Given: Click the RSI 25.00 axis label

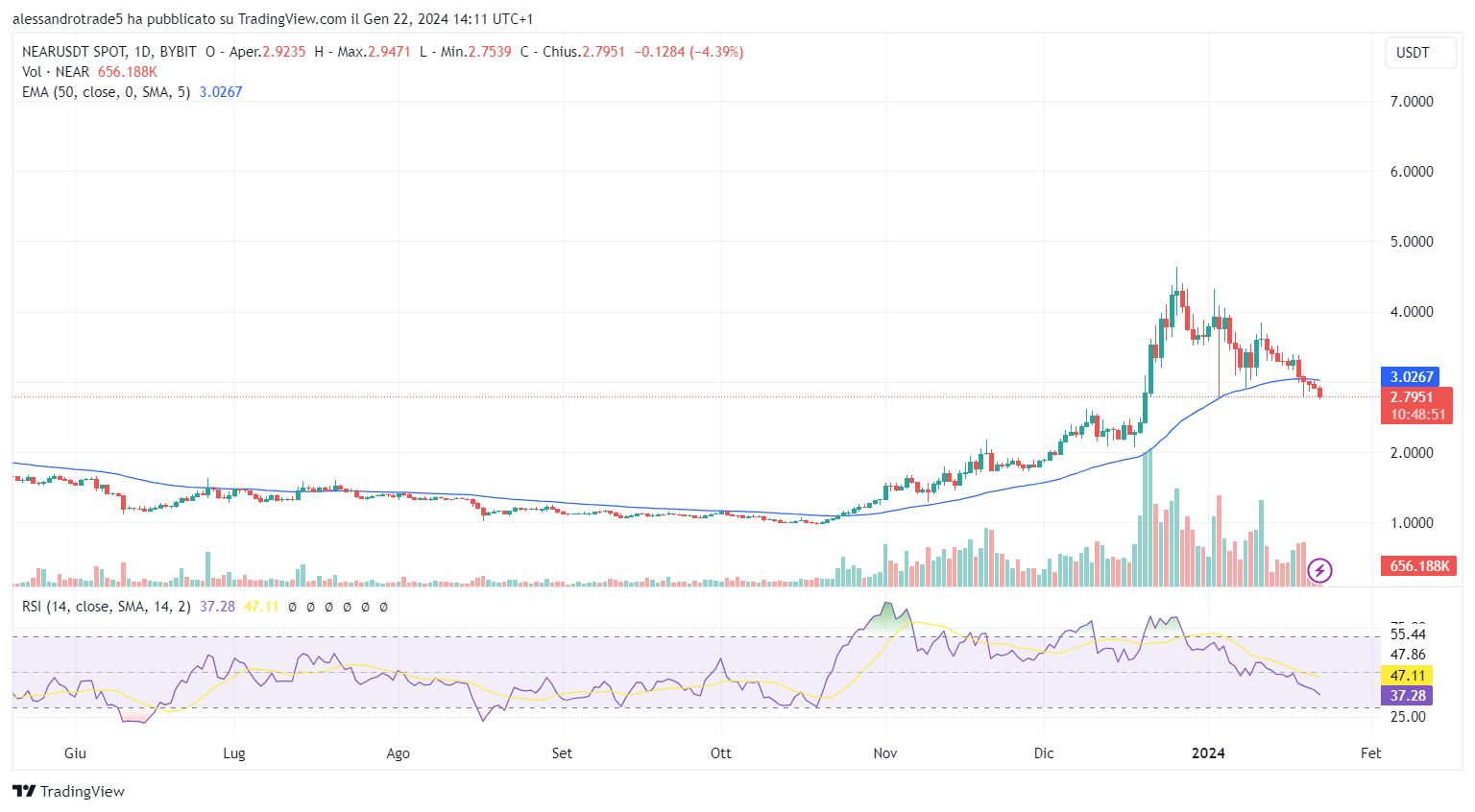Looking at the screenshot, I should [x=1408, y=717].
